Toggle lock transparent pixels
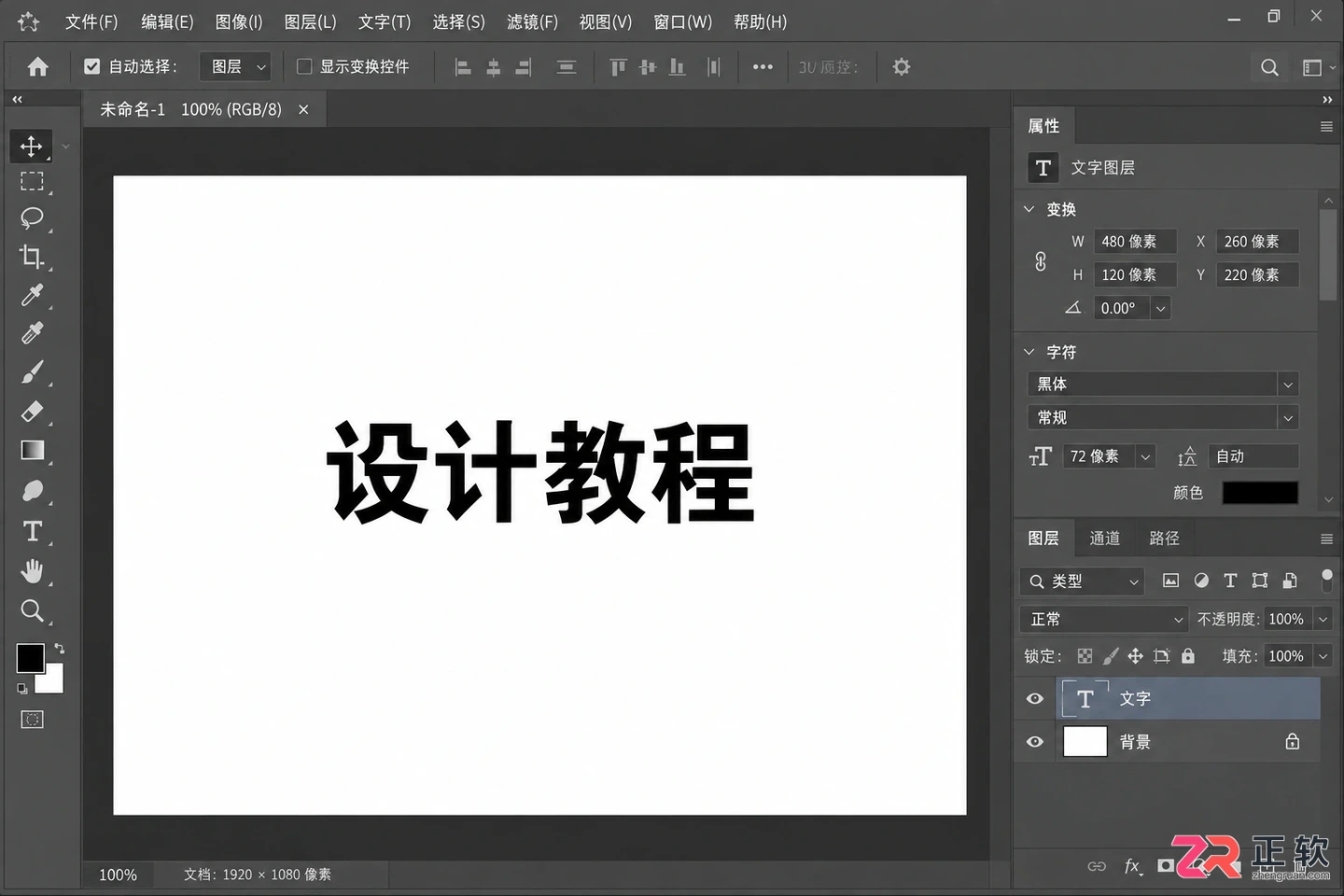 pos(1085,656)
